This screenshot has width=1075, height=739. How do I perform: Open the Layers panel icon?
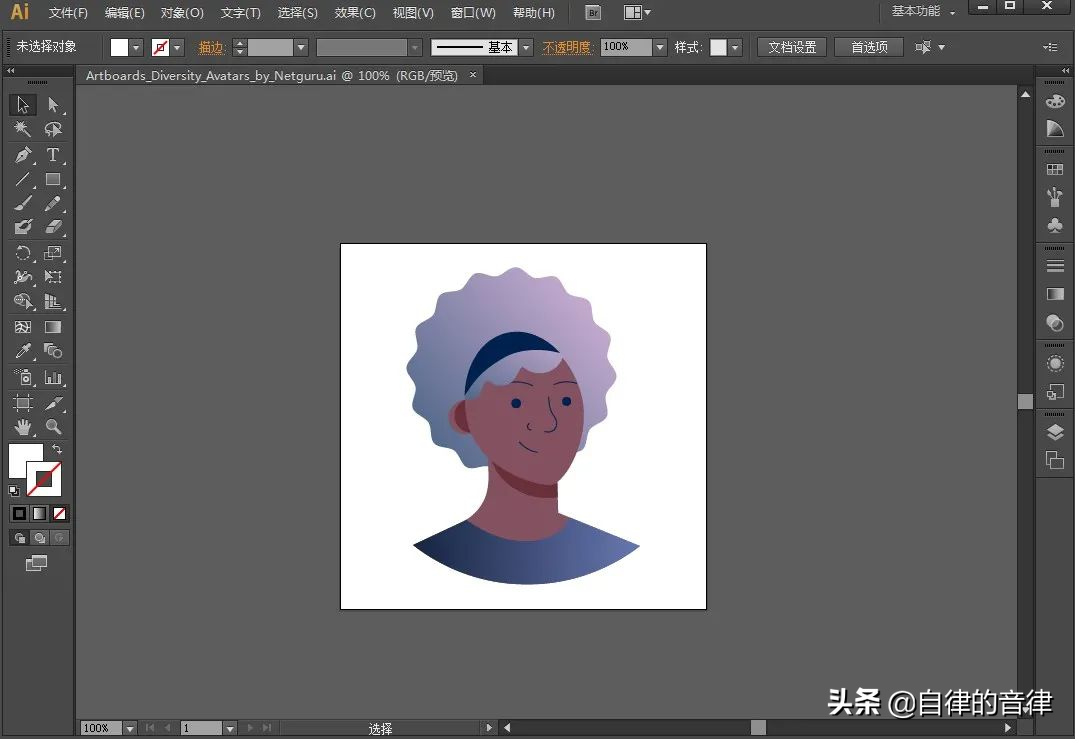pyautogui.click(x=1055, y=432)
